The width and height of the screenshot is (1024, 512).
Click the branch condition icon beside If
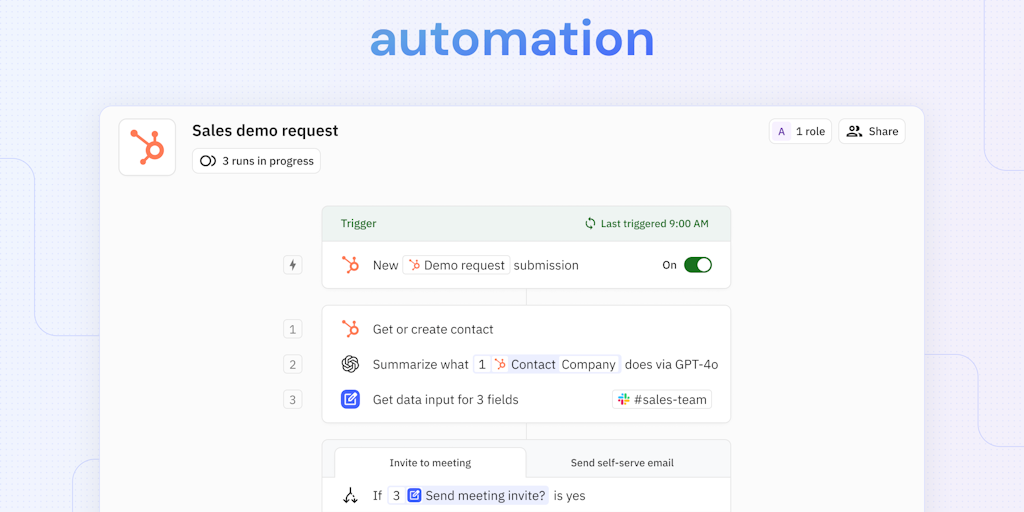[x=350, y=495]
